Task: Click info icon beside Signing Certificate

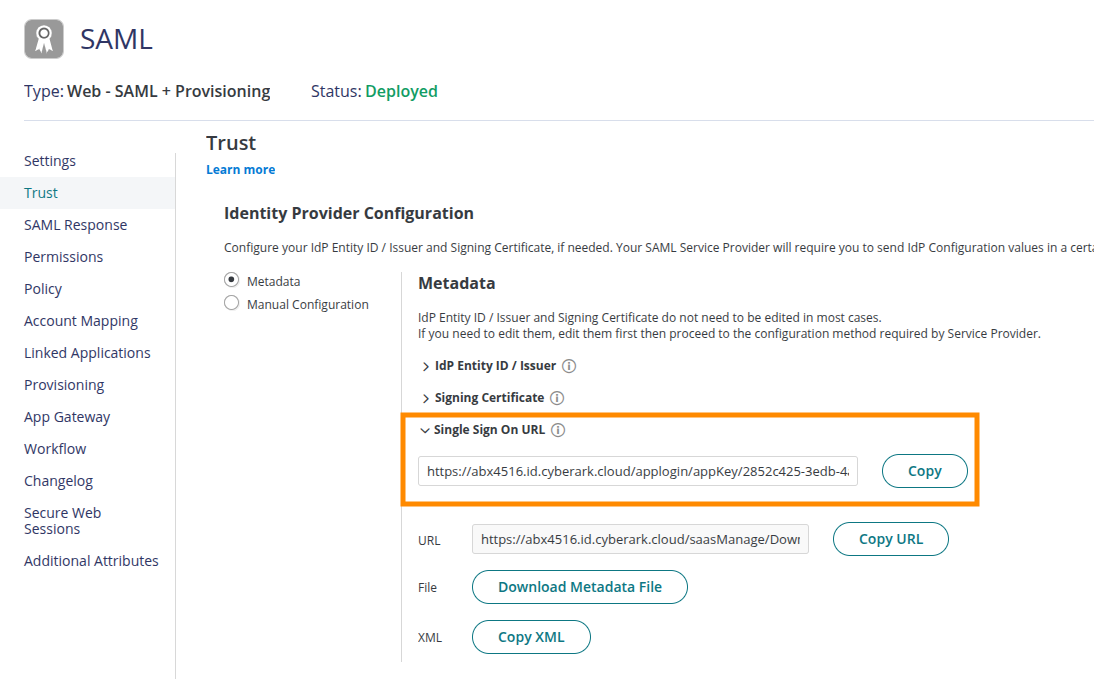Action: (x=557, y=398)
